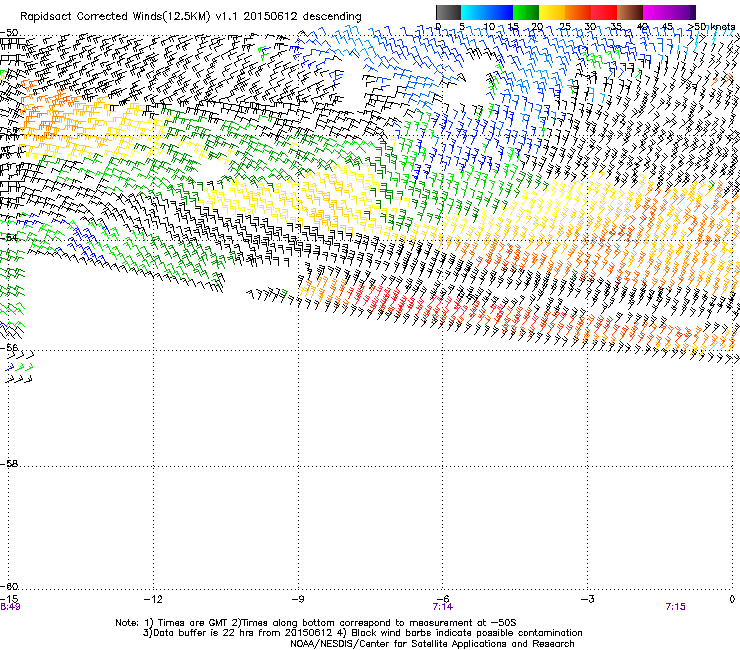Click the purple '7:14' pass time
Viewport: 740px width, 650px height.
tap(443, 607)
